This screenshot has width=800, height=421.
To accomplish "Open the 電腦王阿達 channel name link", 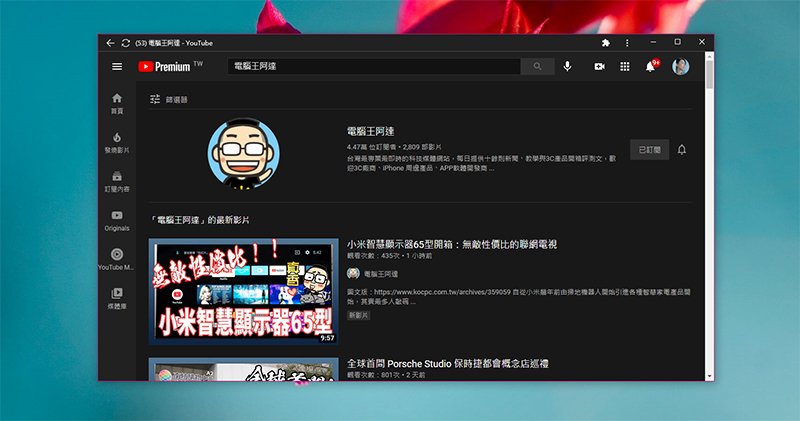I will coord(370,131).
